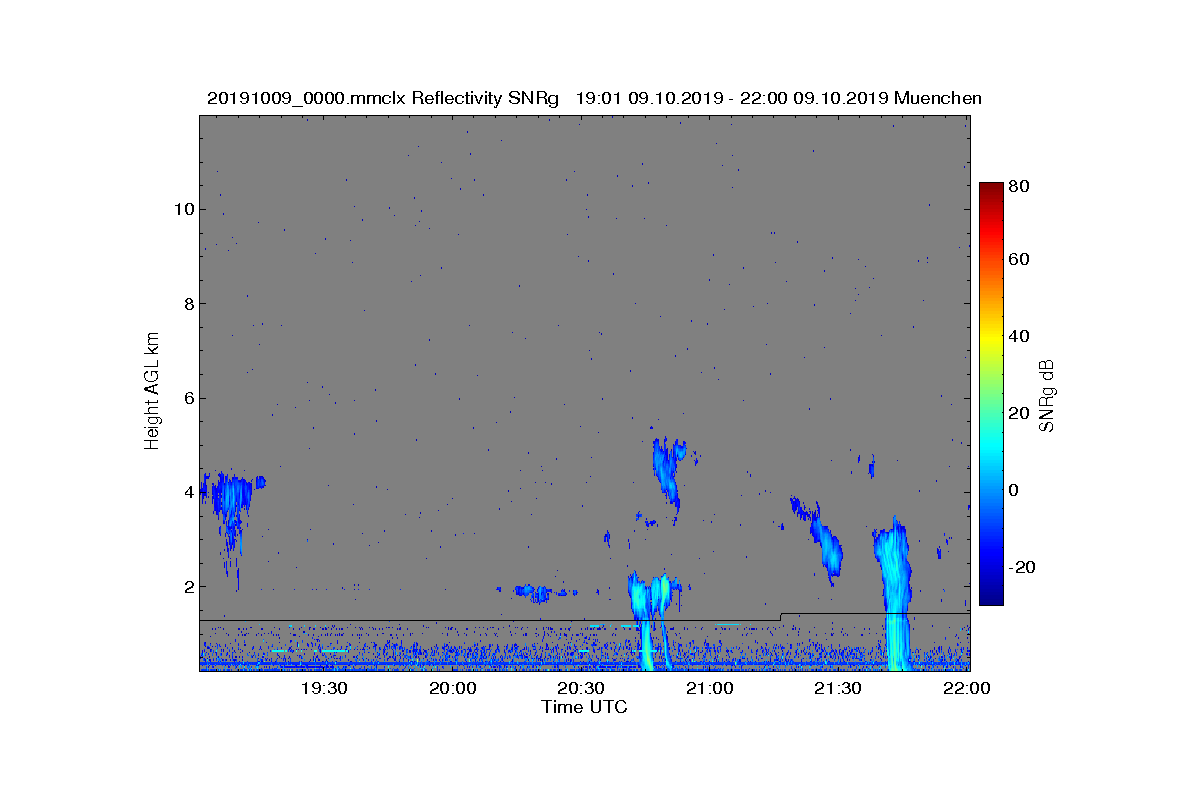
Task: Click the 'Time UTC' x-axis label
Action: click(x=585, y=707)
